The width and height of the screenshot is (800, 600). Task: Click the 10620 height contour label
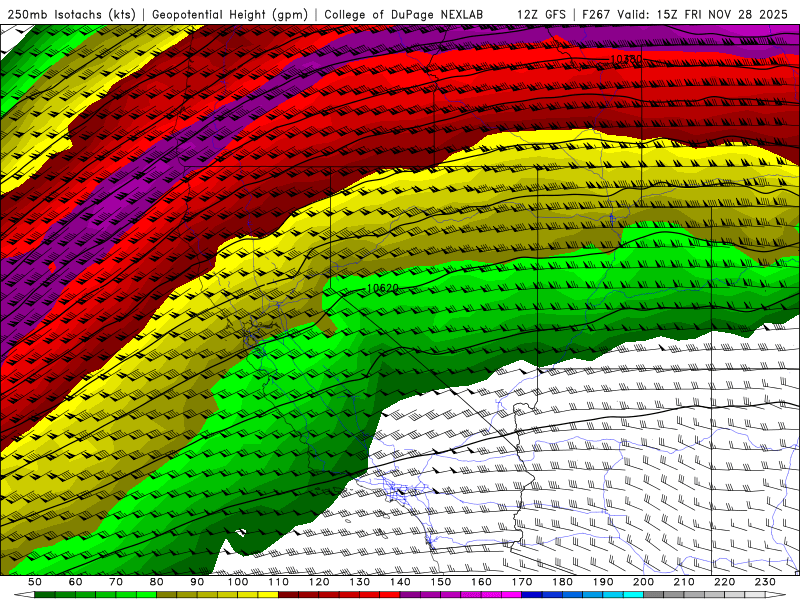(383, 288)
